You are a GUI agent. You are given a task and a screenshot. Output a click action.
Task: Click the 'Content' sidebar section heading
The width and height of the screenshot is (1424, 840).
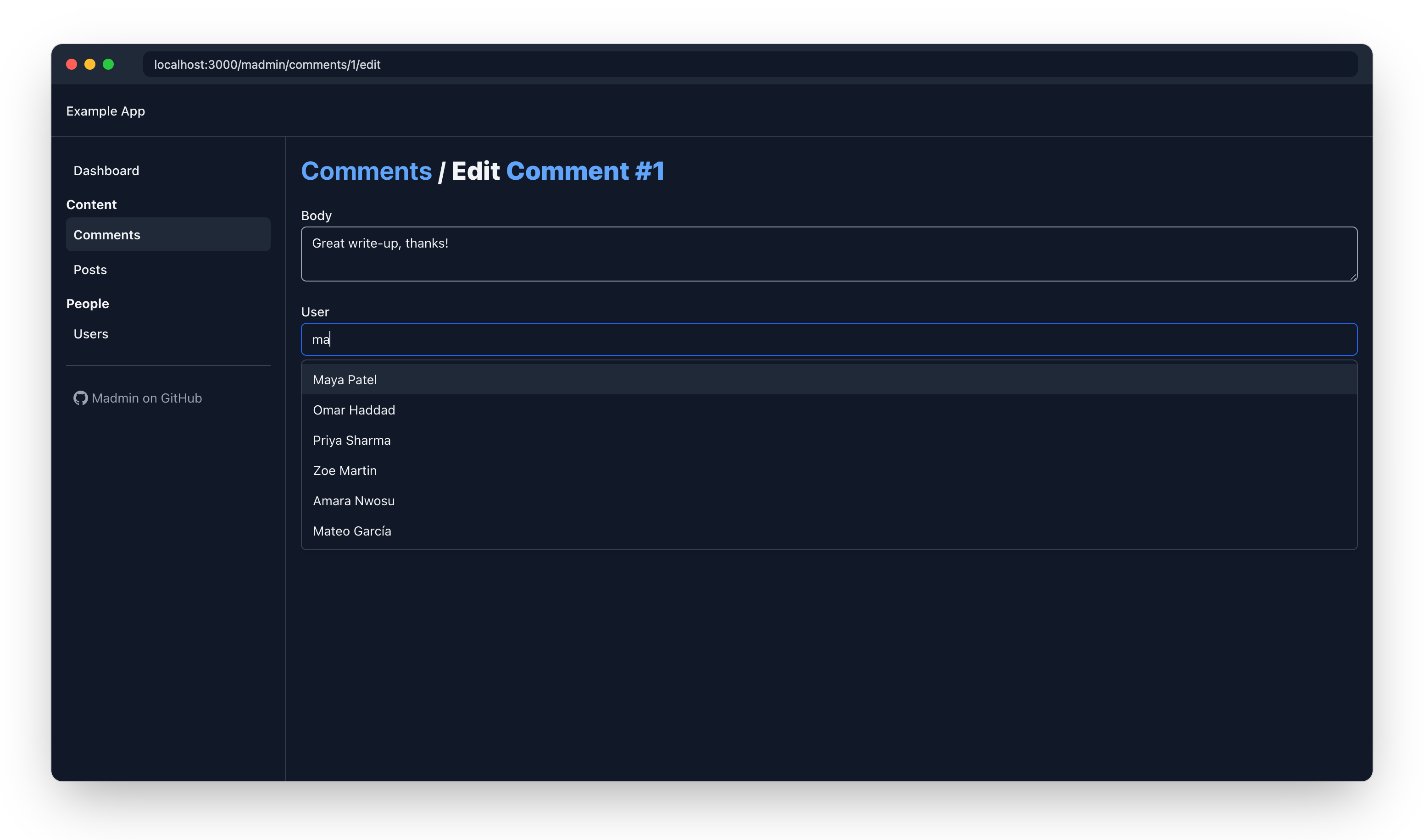click(91, 204)
